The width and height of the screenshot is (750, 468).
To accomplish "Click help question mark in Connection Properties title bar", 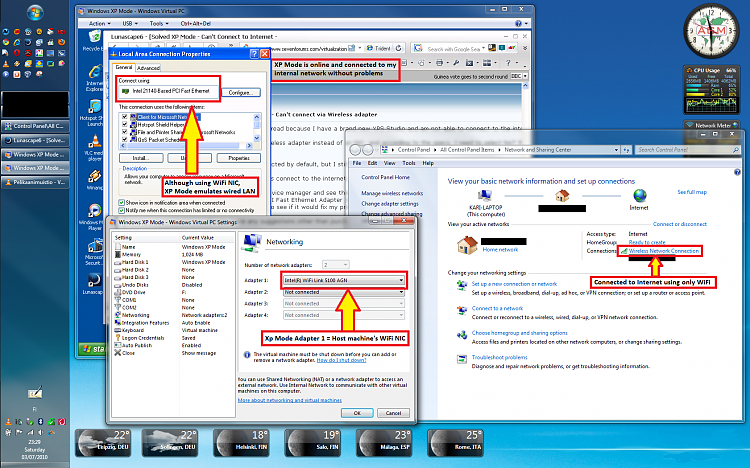I will pos(254,54).
